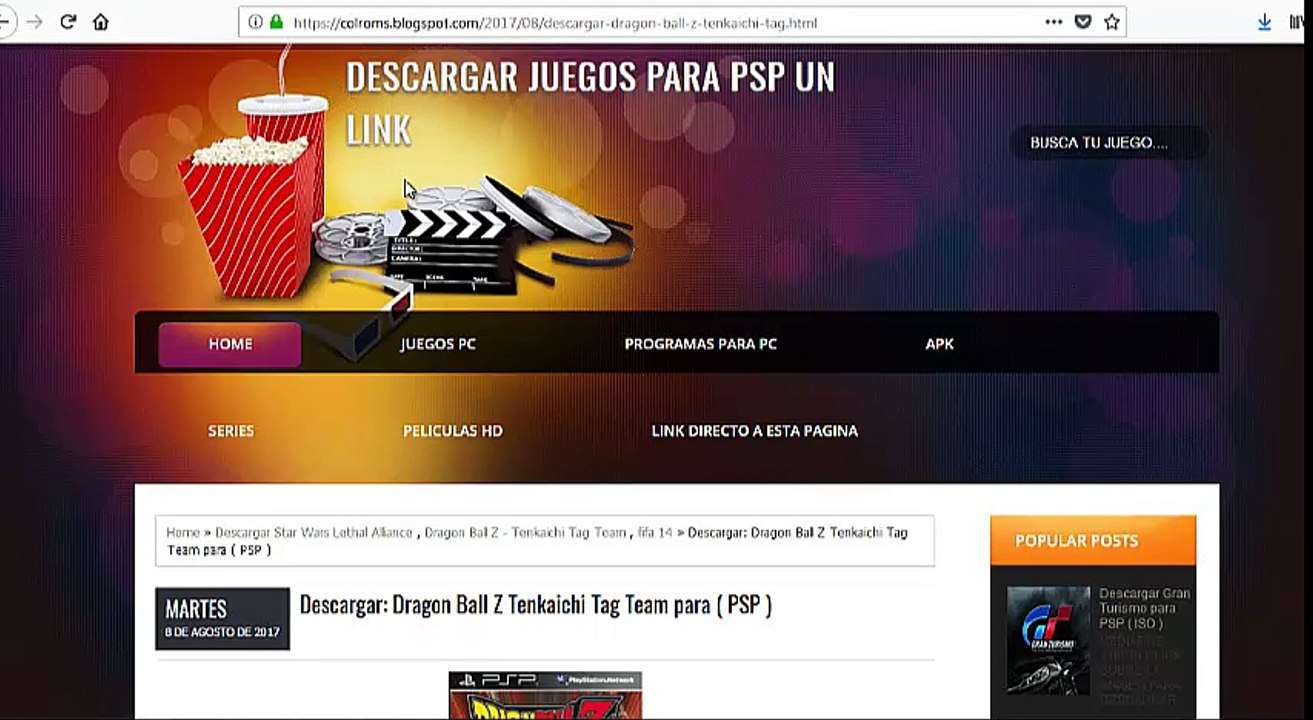Bookmark this page with the star icon
This screenshot has width=1313, height=720.
(1111, 21)
